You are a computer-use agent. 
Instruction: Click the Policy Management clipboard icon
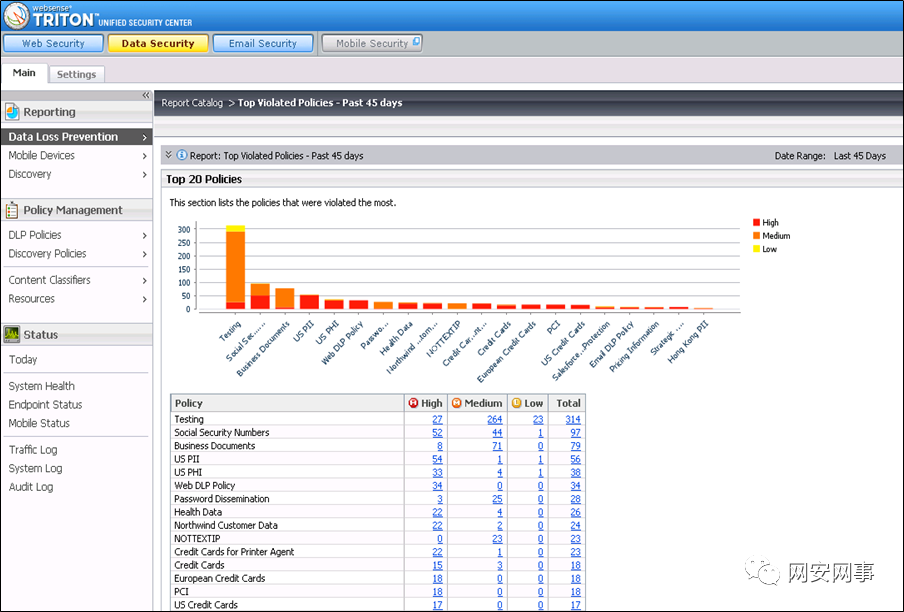tap(12, 210)
